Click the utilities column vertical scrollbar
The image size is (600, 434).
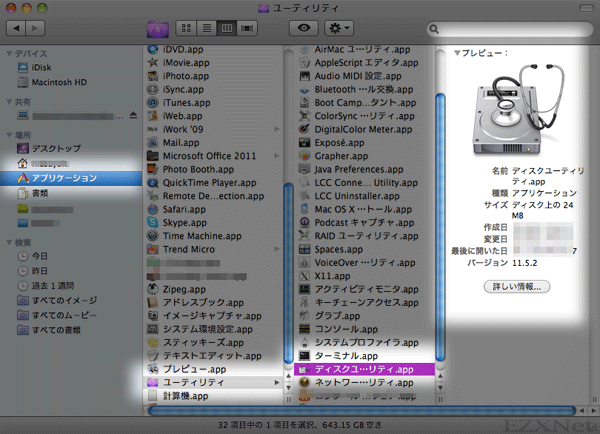(x=440, y=227)
